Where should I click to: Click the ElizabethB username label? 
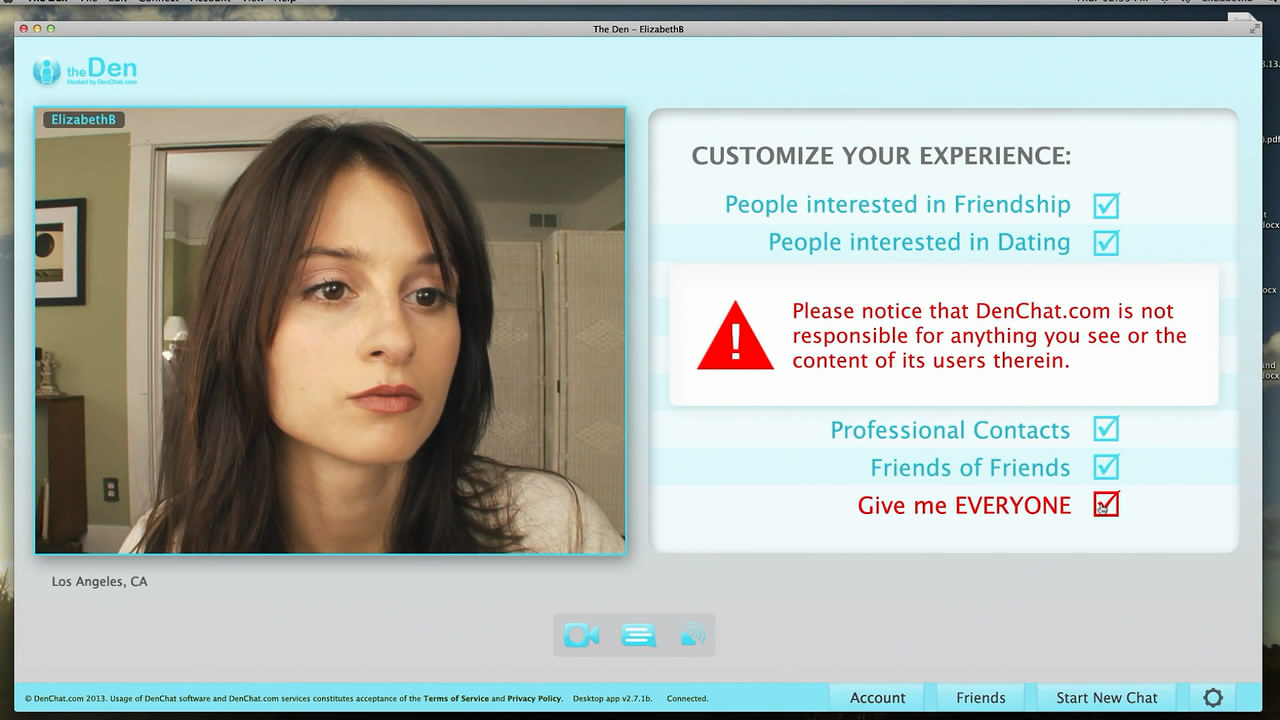(x=84, y=120)
